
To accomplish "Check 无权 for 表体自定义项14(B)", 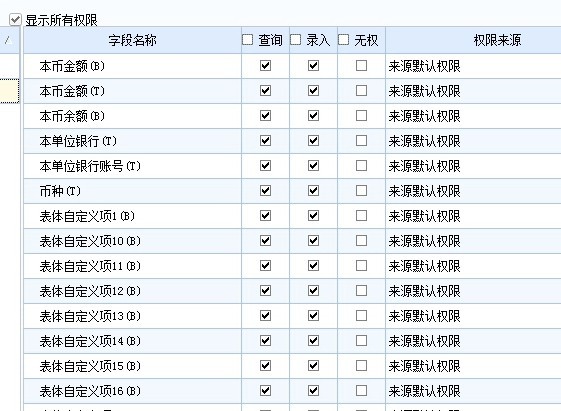I will tap(361, 341).
